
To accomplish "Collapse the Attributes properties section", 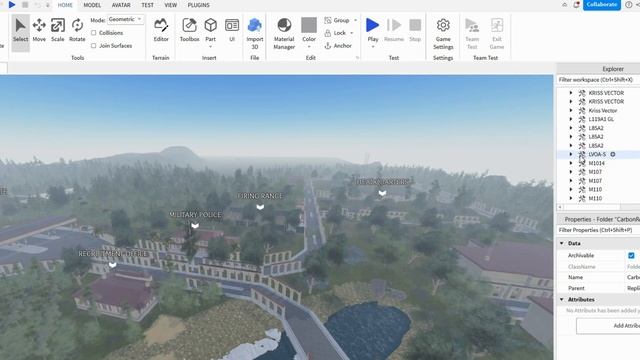I will (x=562, y=300).
